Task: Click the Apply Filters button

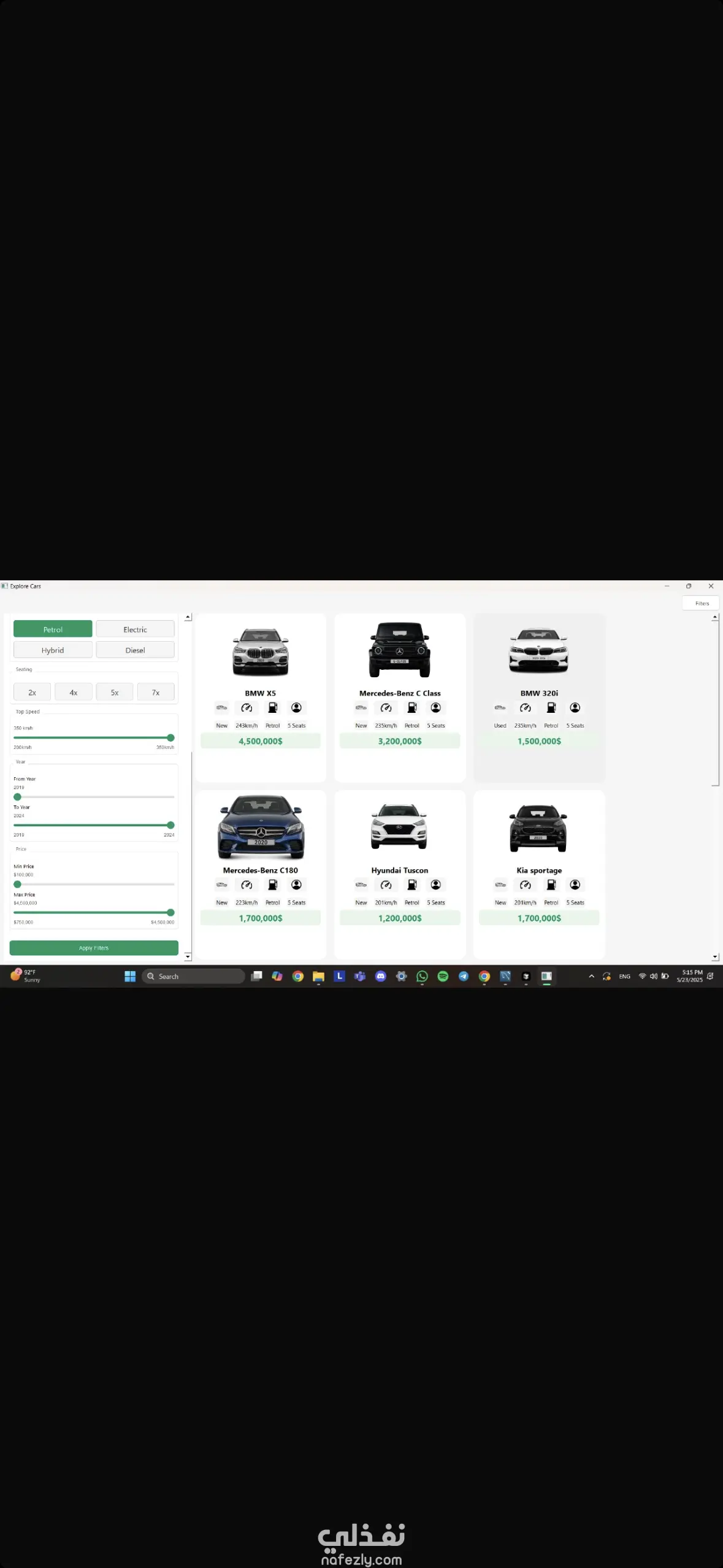Action: click(x=94, y=948)
